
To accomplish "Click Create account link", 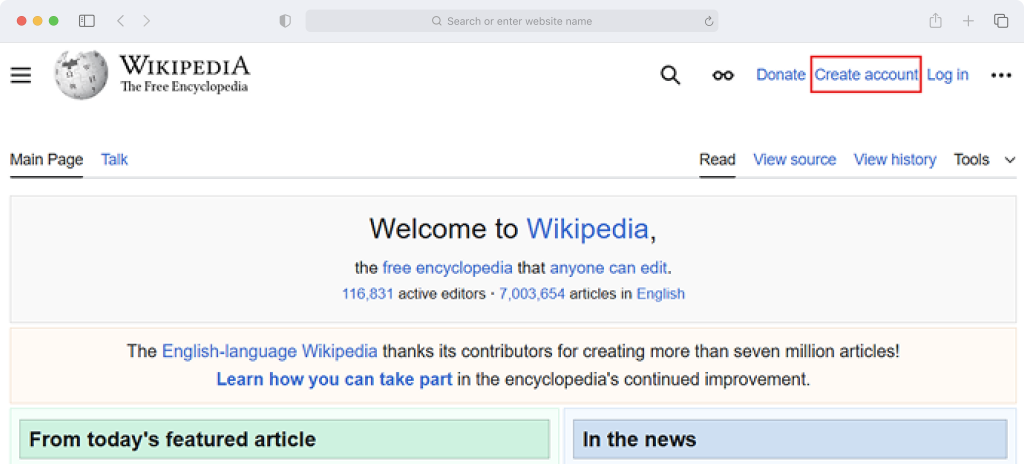I will coord(866,75).
